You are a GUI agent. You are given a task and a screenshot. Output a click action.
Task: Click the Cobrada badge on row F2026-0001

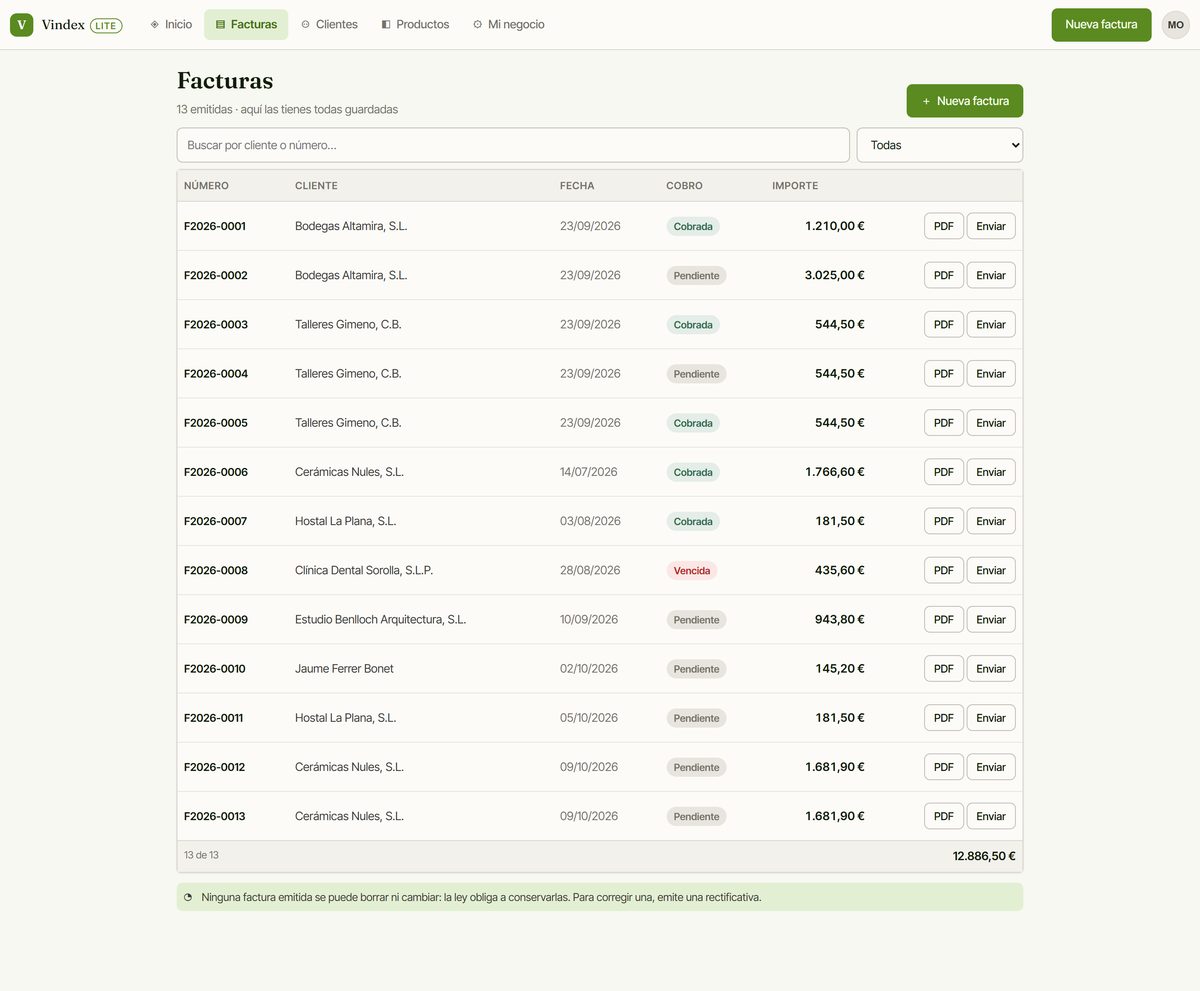coord(693,227)
